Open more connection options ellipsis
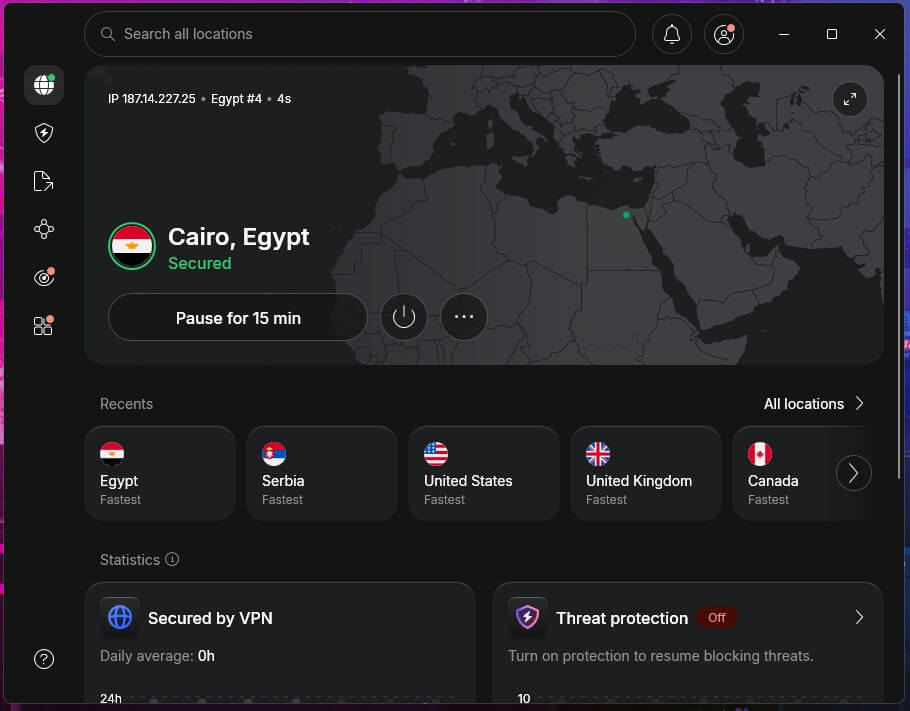The image size is (910, 711). (464, 317)
